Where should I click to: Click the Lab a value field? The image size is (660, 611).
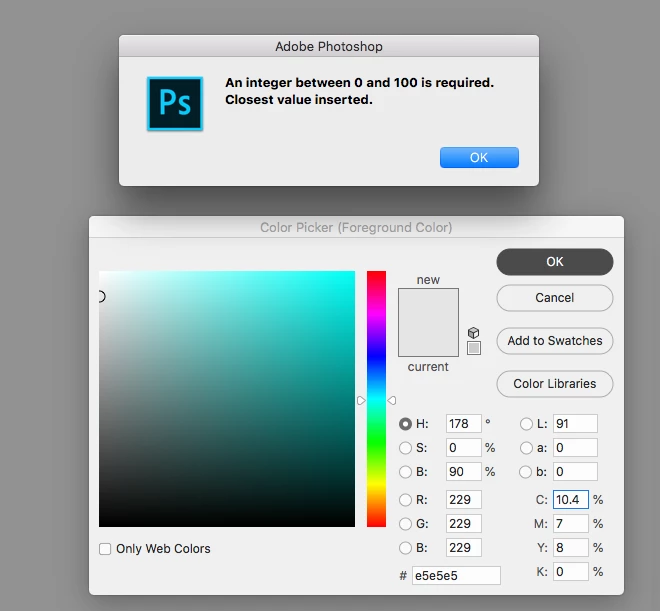coord(575,448)
